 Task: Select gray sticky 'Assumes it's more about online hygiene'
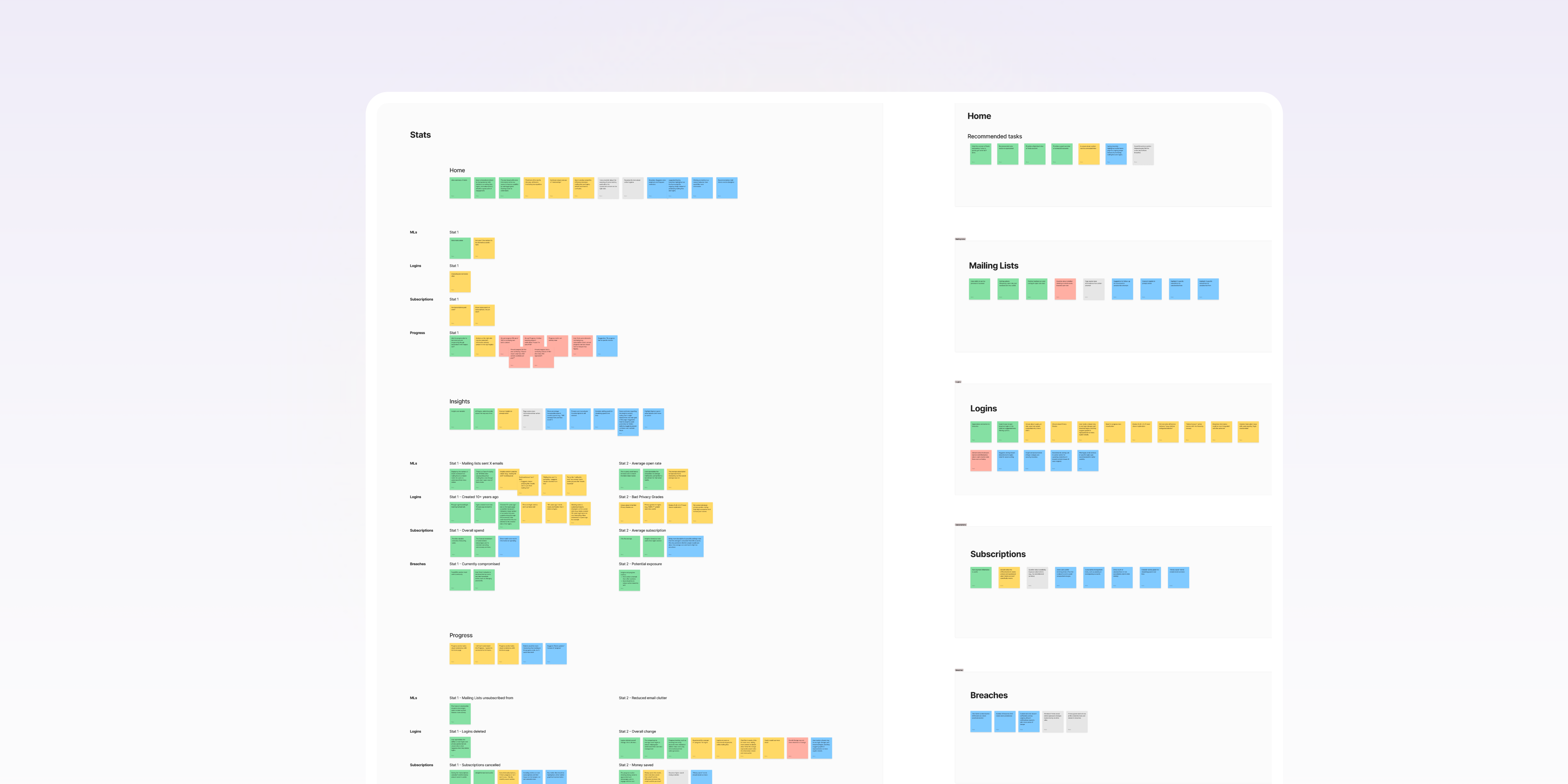pyautogui.click(x=633, y=188)
